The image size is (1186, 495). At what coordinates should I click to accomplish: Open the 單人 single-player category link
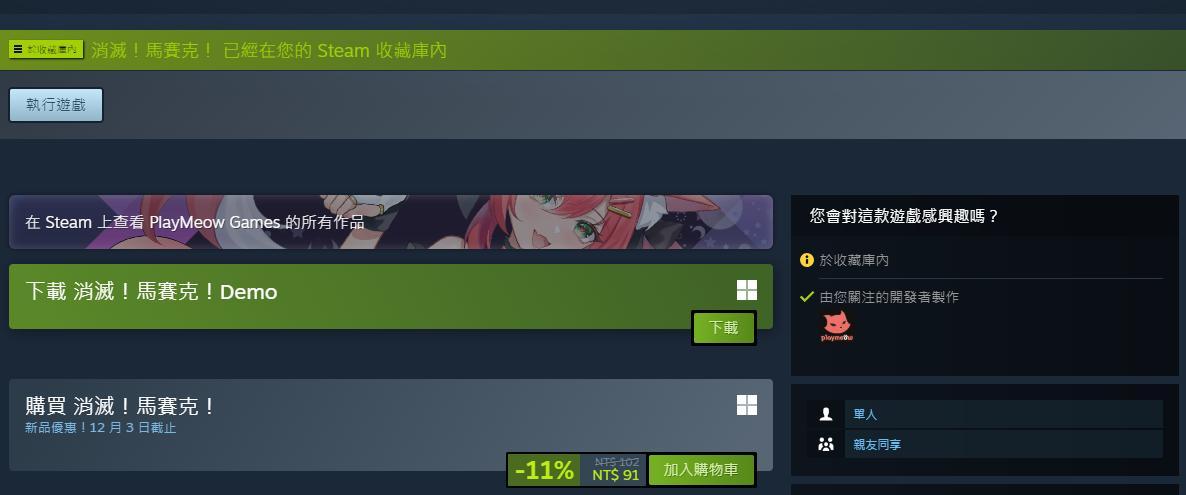[865, 414]
